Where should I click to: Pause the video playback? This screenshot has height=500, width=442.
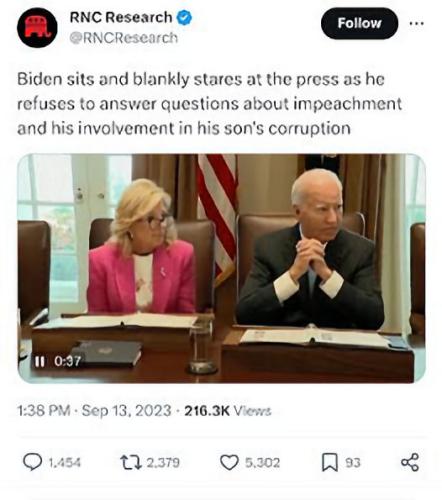point(40,361)
